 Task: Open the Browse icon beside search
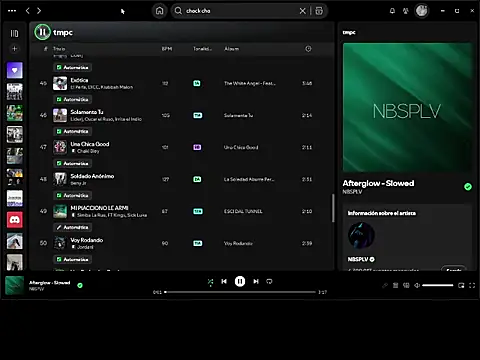tap(319, 11)
